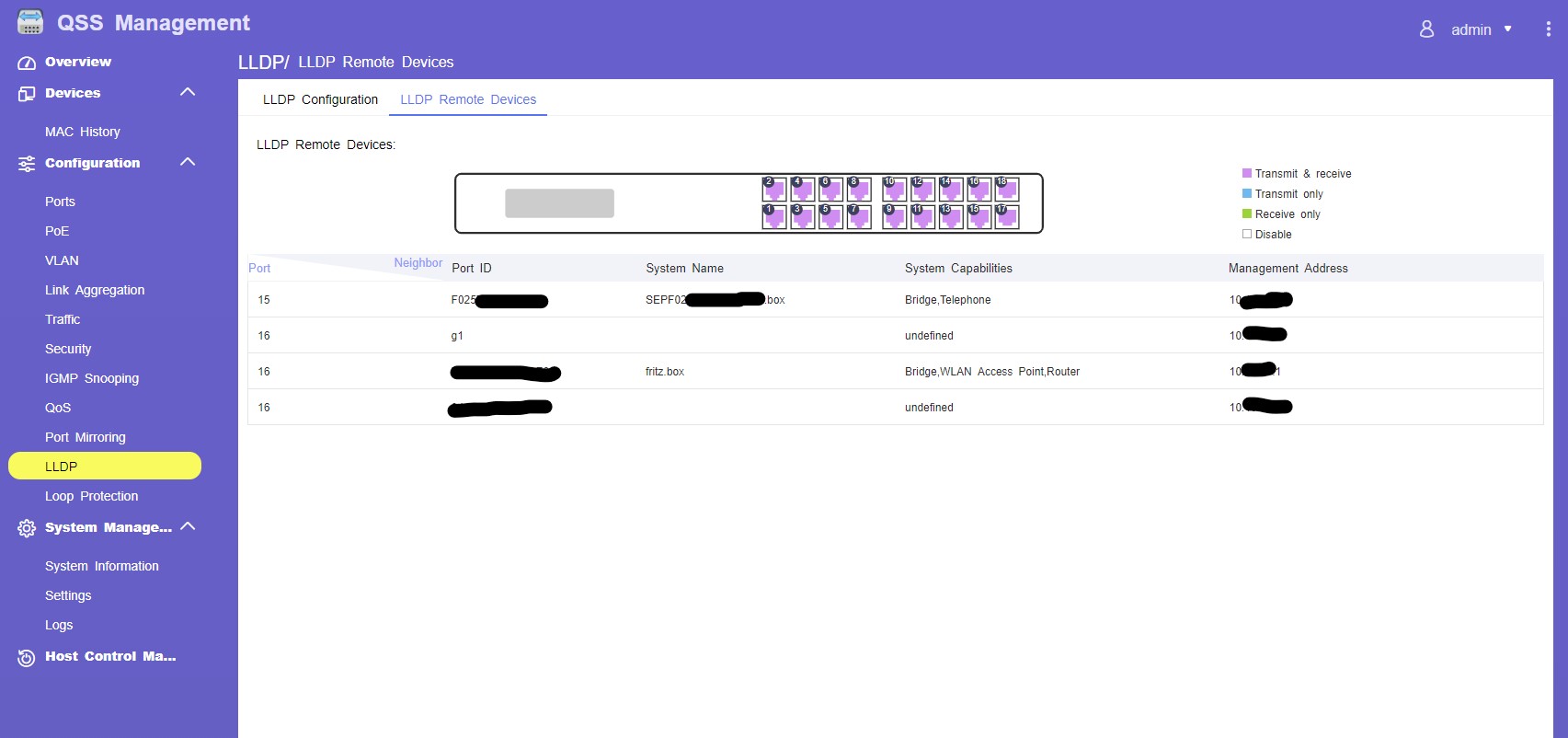The height and width of the screenshot is (738, 1568).
Task: Collapse the System Management section chevron
Action: pyautogui.click(x=188, y=526)
